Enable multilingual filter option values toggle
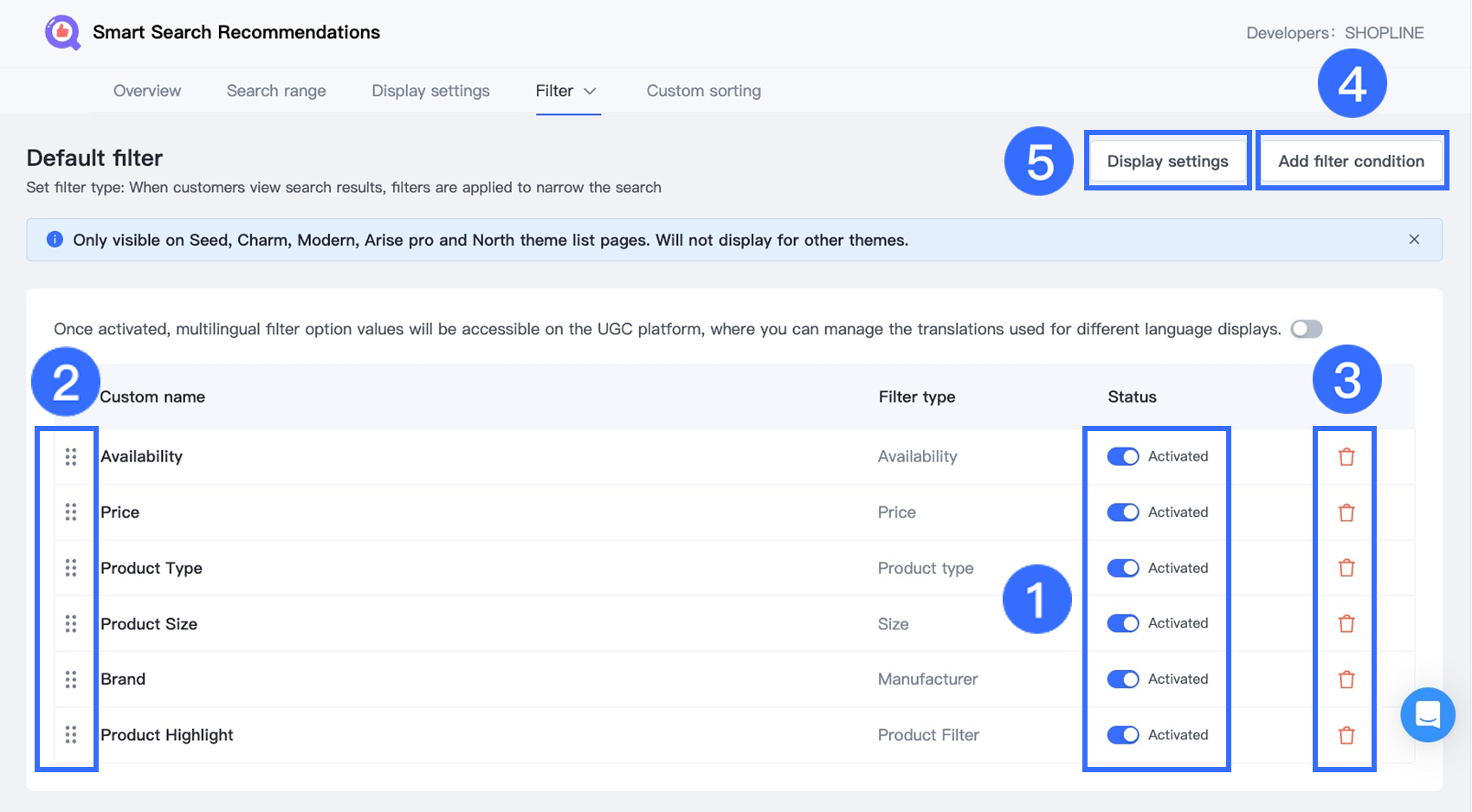The height and width of the screenshot is (812, 1472). 1306,329
